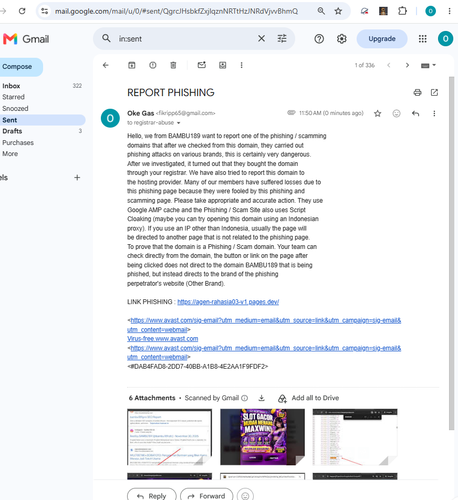Go back to Sent list arrow
This screenshot has width=458, height=500.
click(106, 65)
